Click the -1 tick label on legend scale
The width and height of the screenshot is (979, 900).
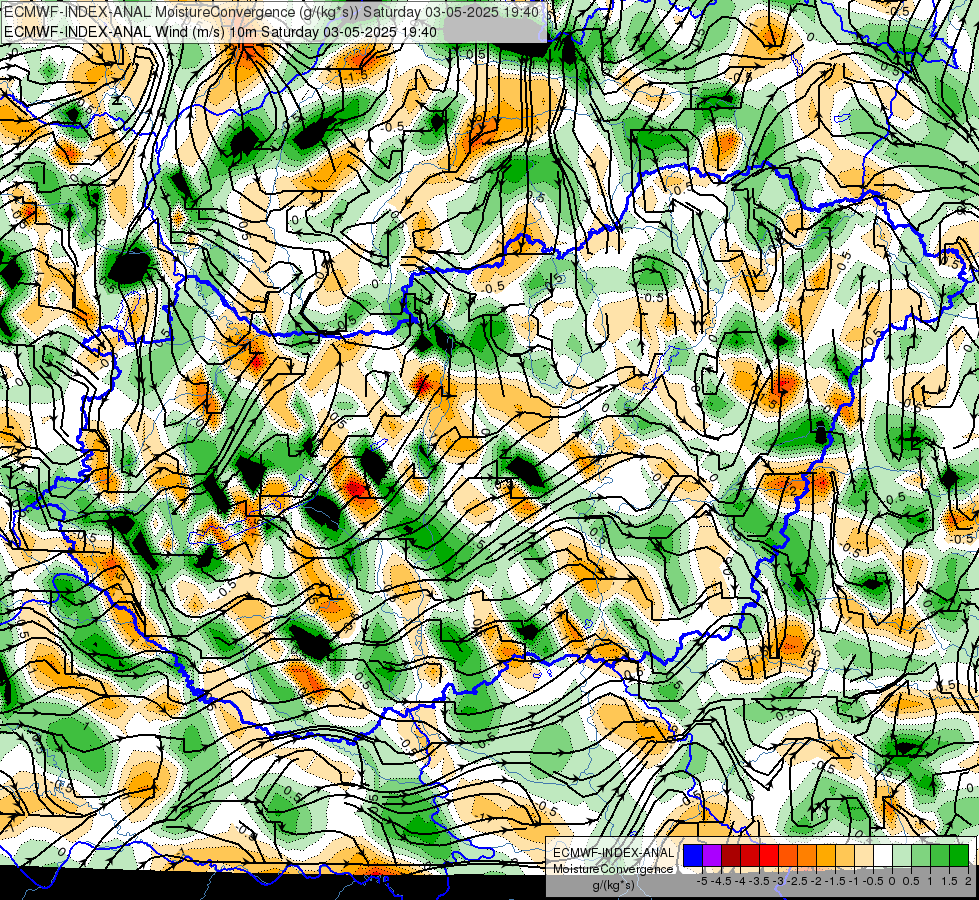pos(854,881)
